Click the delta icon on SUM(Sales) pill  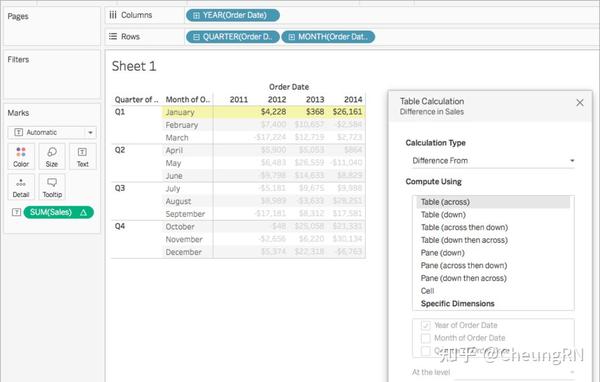(83, 212)
